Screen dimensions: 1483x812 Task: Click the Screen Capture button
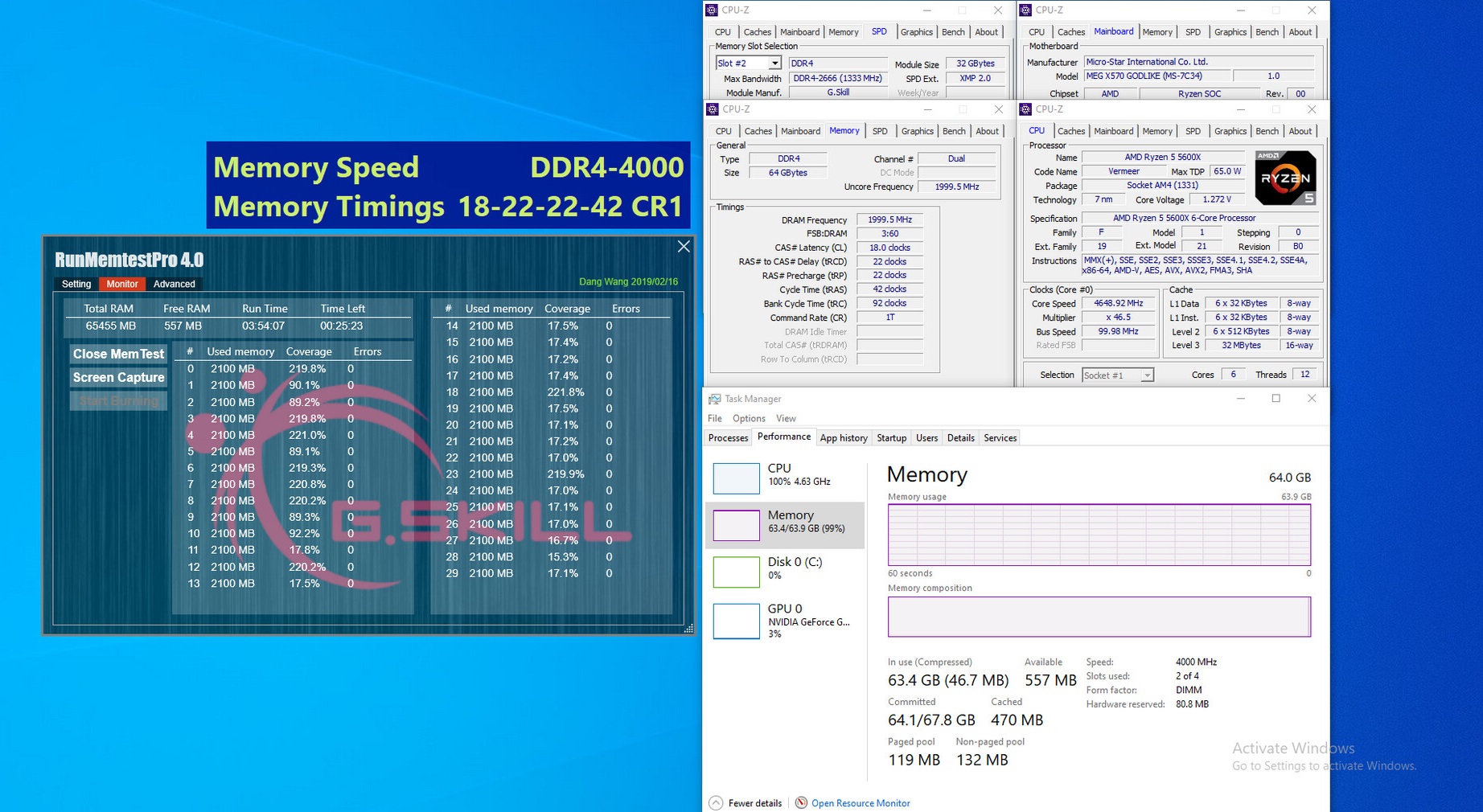tap(118, 377)
